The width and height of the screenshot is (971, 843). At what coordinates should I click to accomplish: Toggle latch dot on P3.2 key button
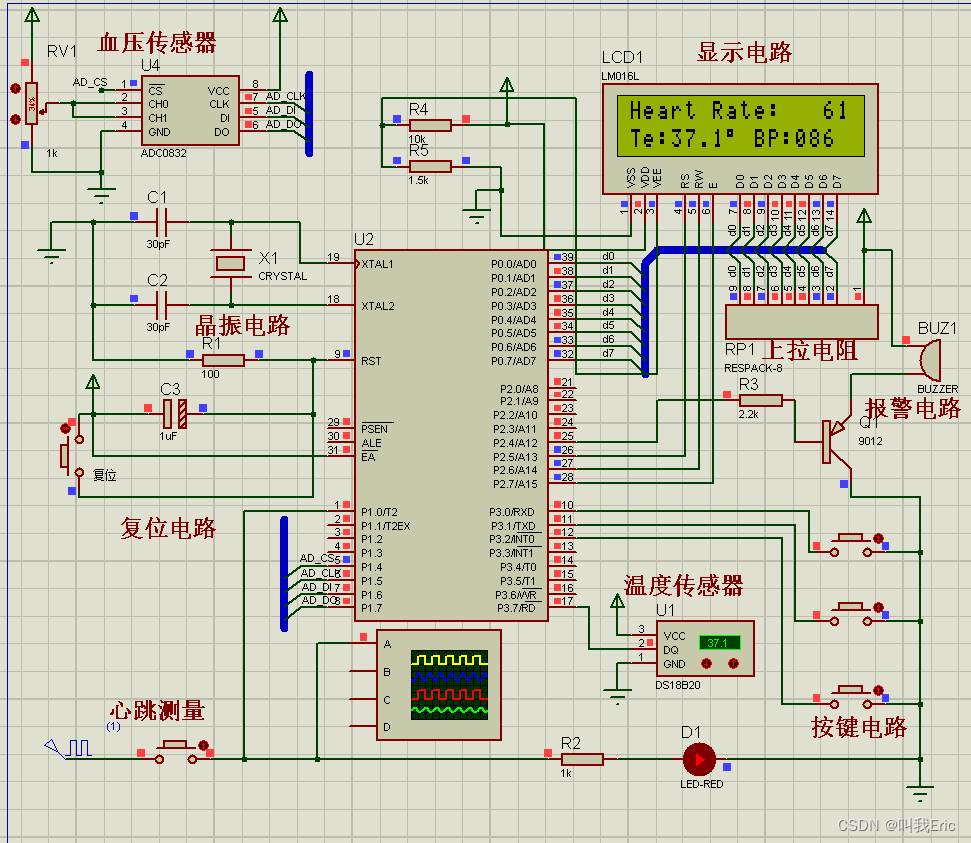[x=878, y=691]
